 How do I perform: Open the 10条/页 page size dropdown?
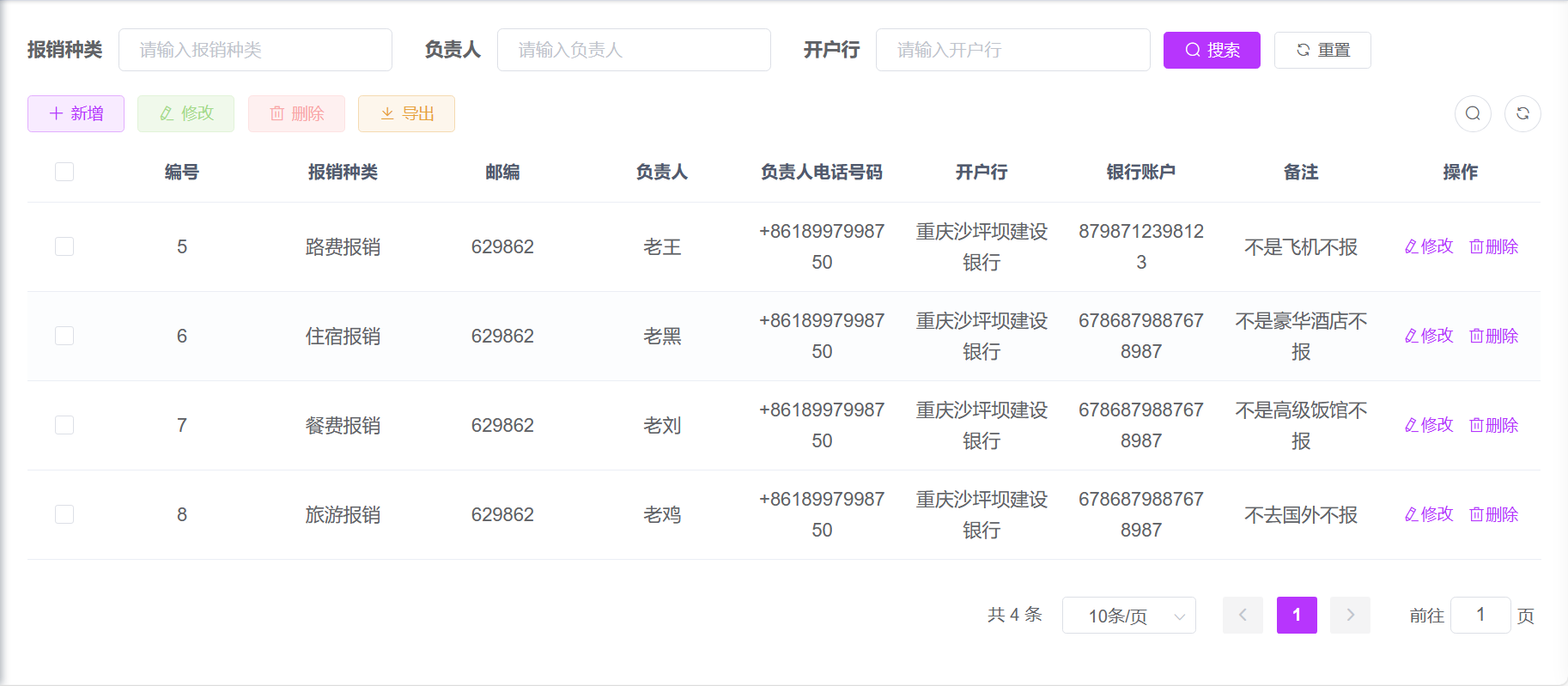[x=1129, y=616]
